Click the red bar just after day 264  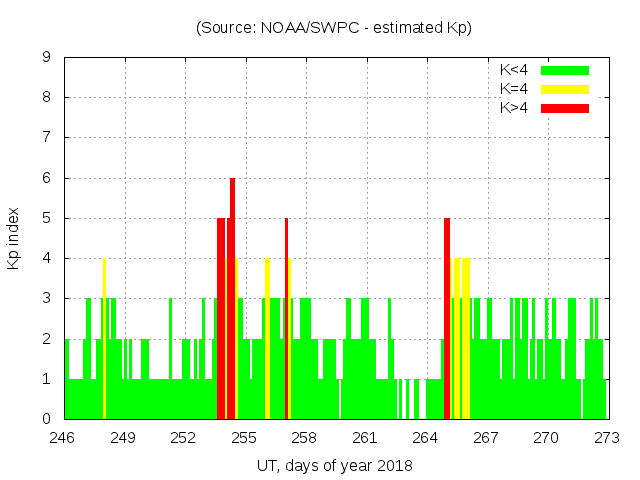click(447, 320)
